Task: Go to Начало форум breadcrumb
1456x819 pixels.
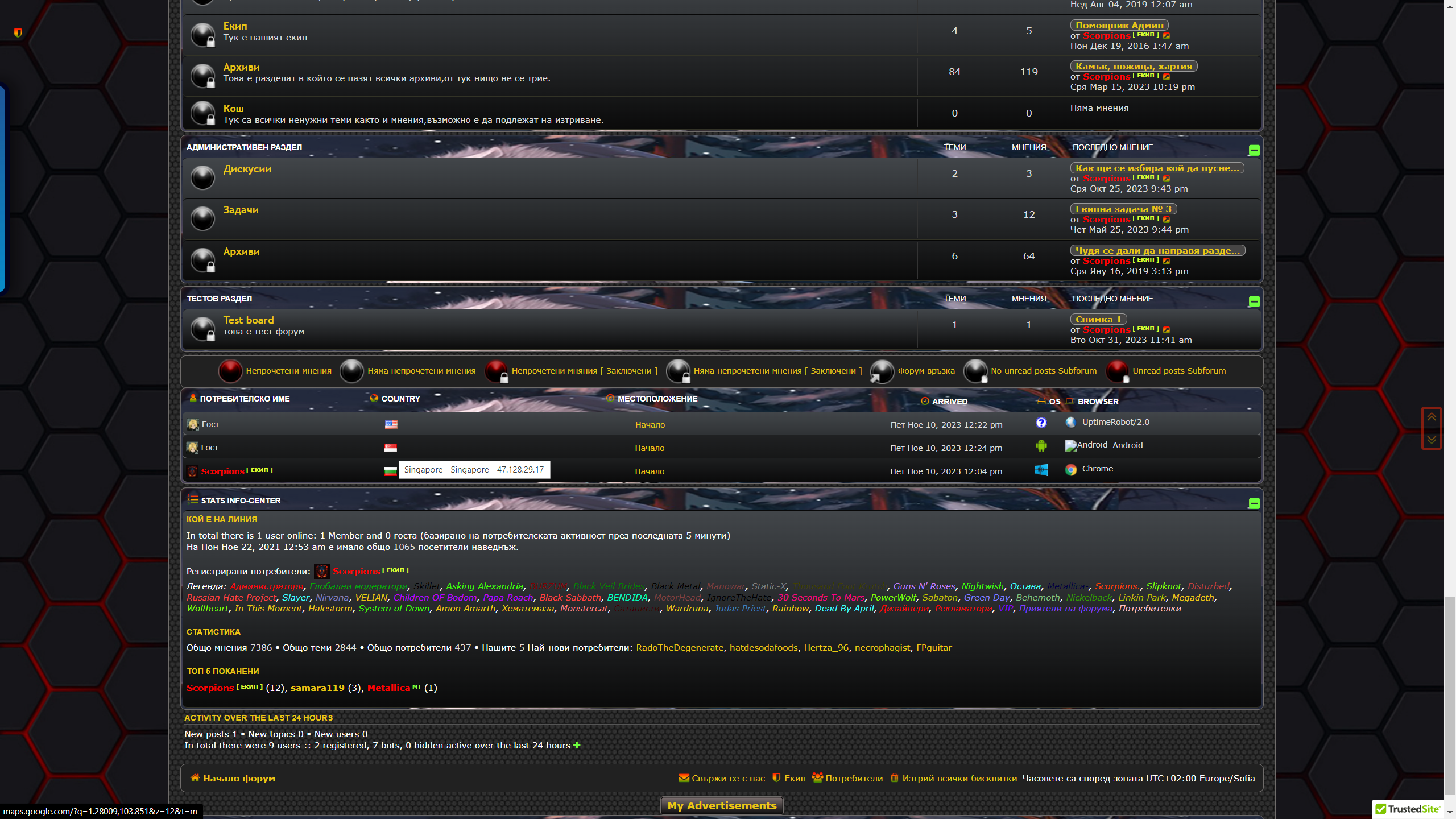Action: coord(238,779)
